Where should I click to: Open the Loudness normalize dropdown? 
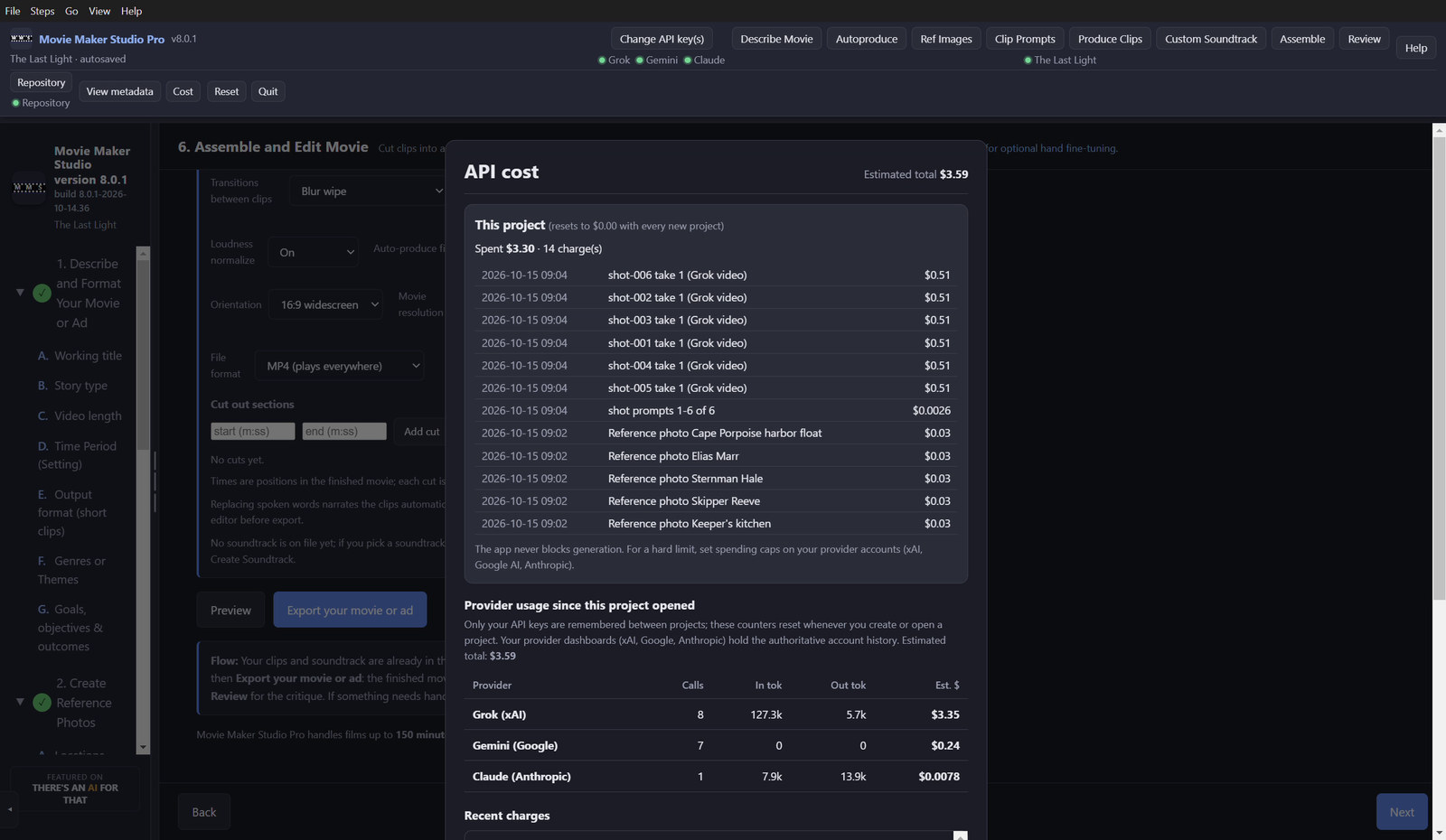click(314, 252)
